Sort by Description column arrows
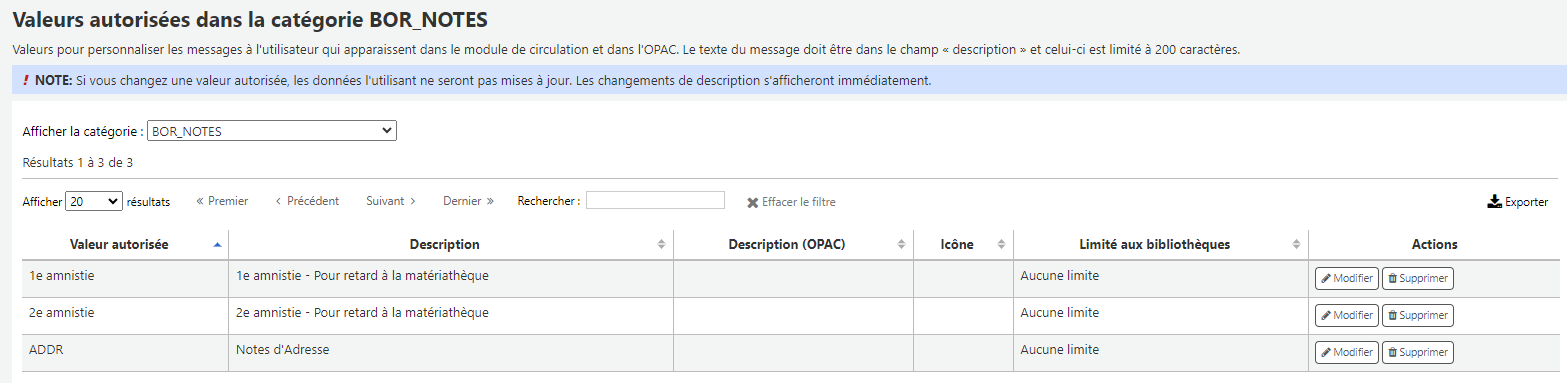The height and width of the screenshot is (383, 1567). tap(661, 244)
